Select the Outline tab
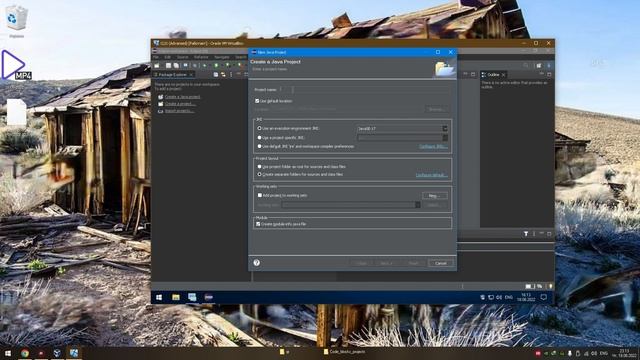Viewport: 640px width, 360px height. [493, 75]
